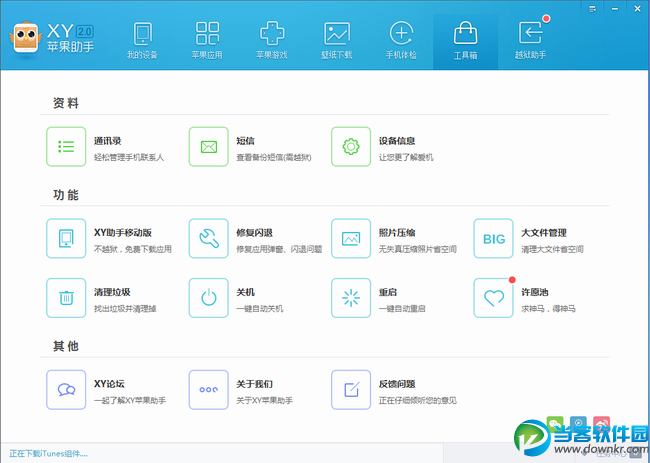Open the 短信 envelope icon

point(209,147)
